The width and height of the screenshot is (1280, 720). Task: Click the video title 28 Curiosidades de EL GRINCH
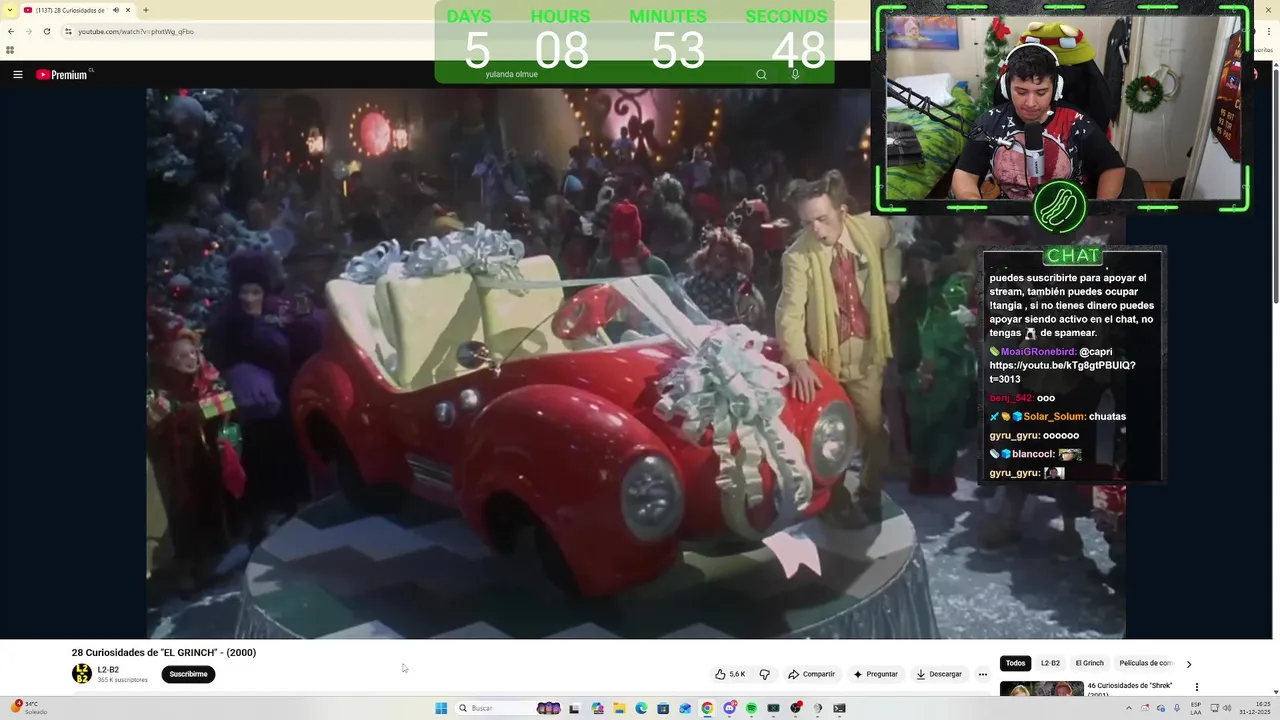(x=164, y=652)
